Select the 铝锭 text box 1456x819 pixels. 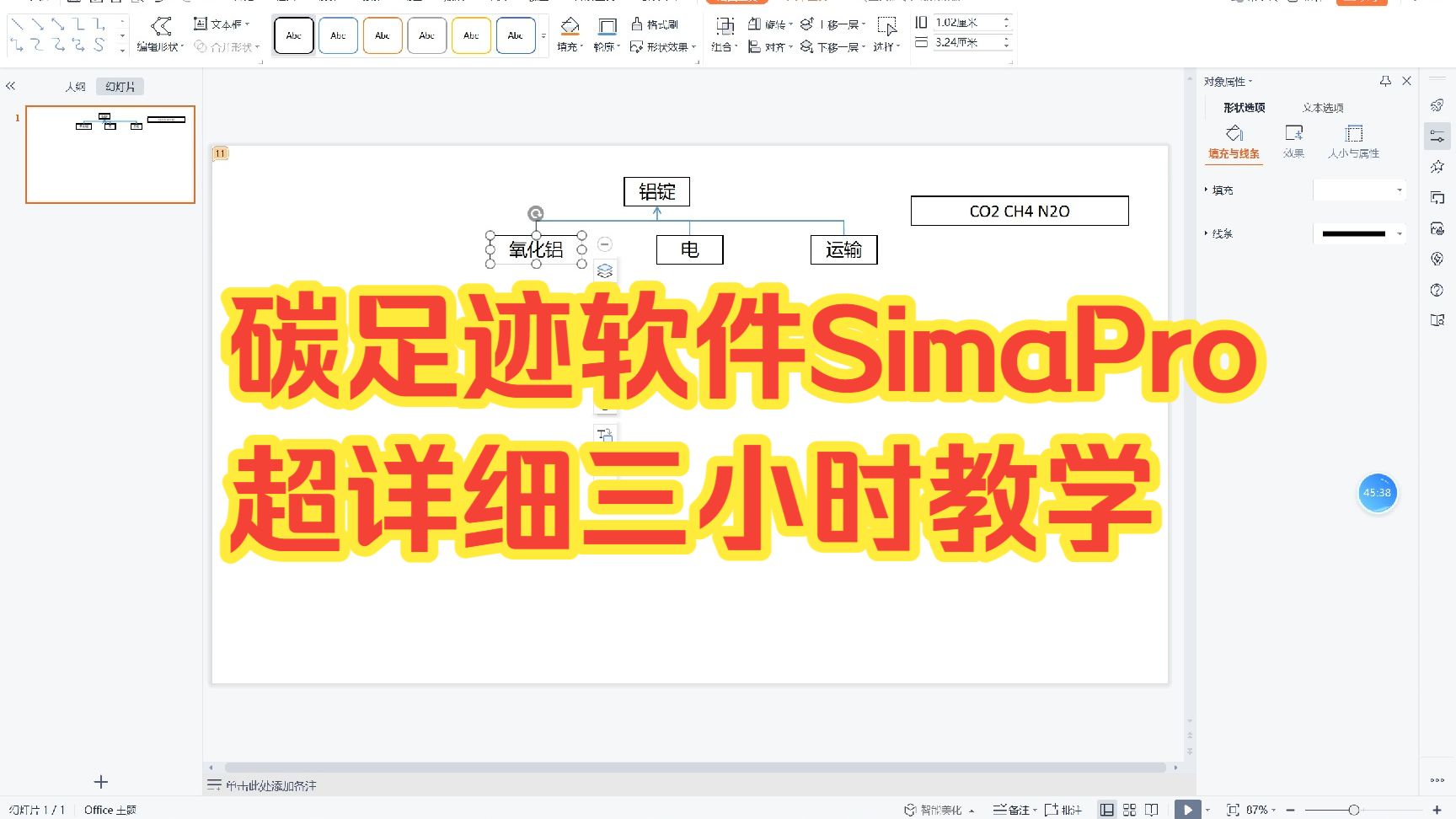click(657, 192)
